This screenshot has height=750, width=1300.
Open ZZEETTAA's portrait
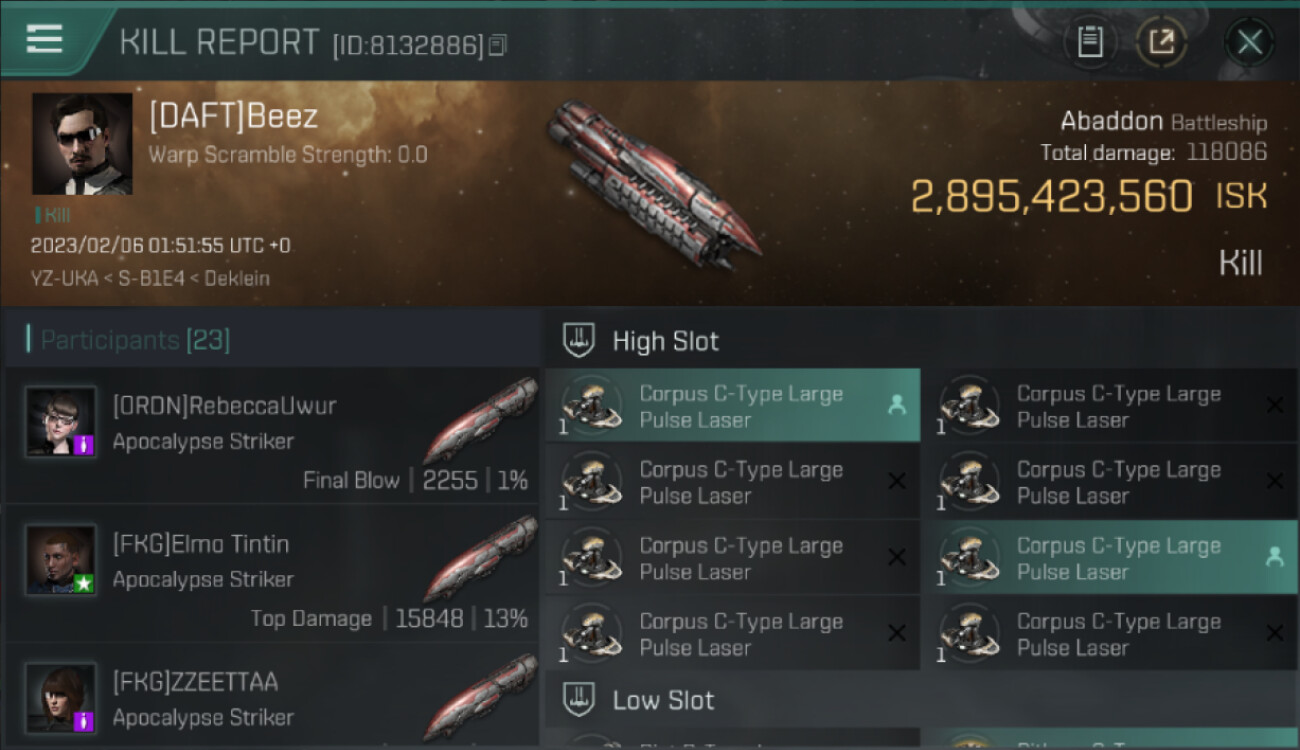coord(61,698)
